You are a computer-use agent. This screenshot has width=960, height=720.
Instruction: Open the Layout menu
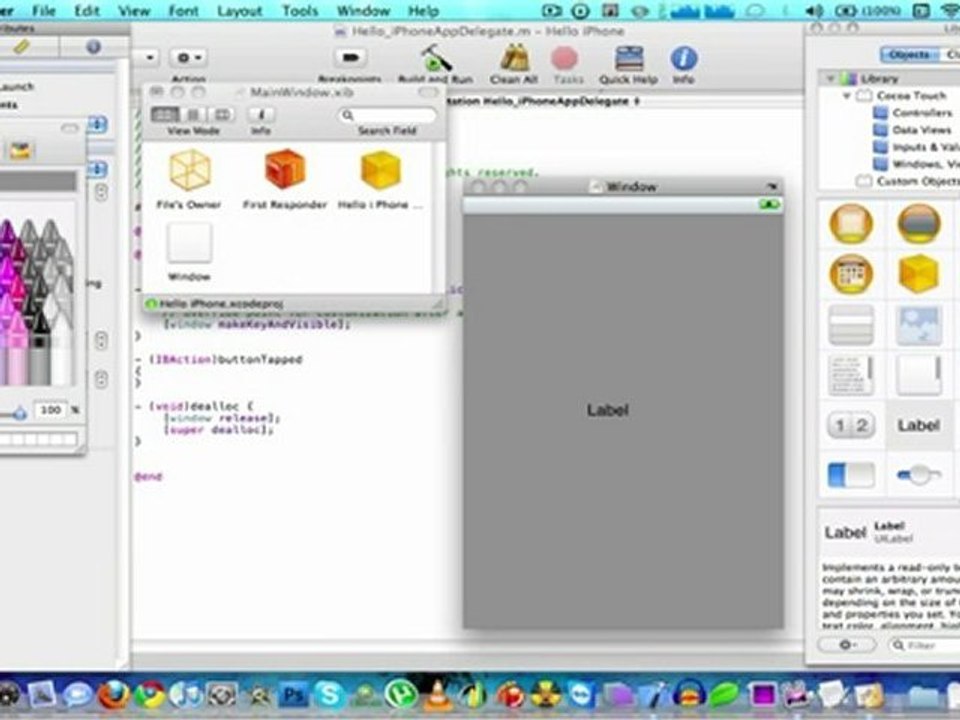coord(239,10)
